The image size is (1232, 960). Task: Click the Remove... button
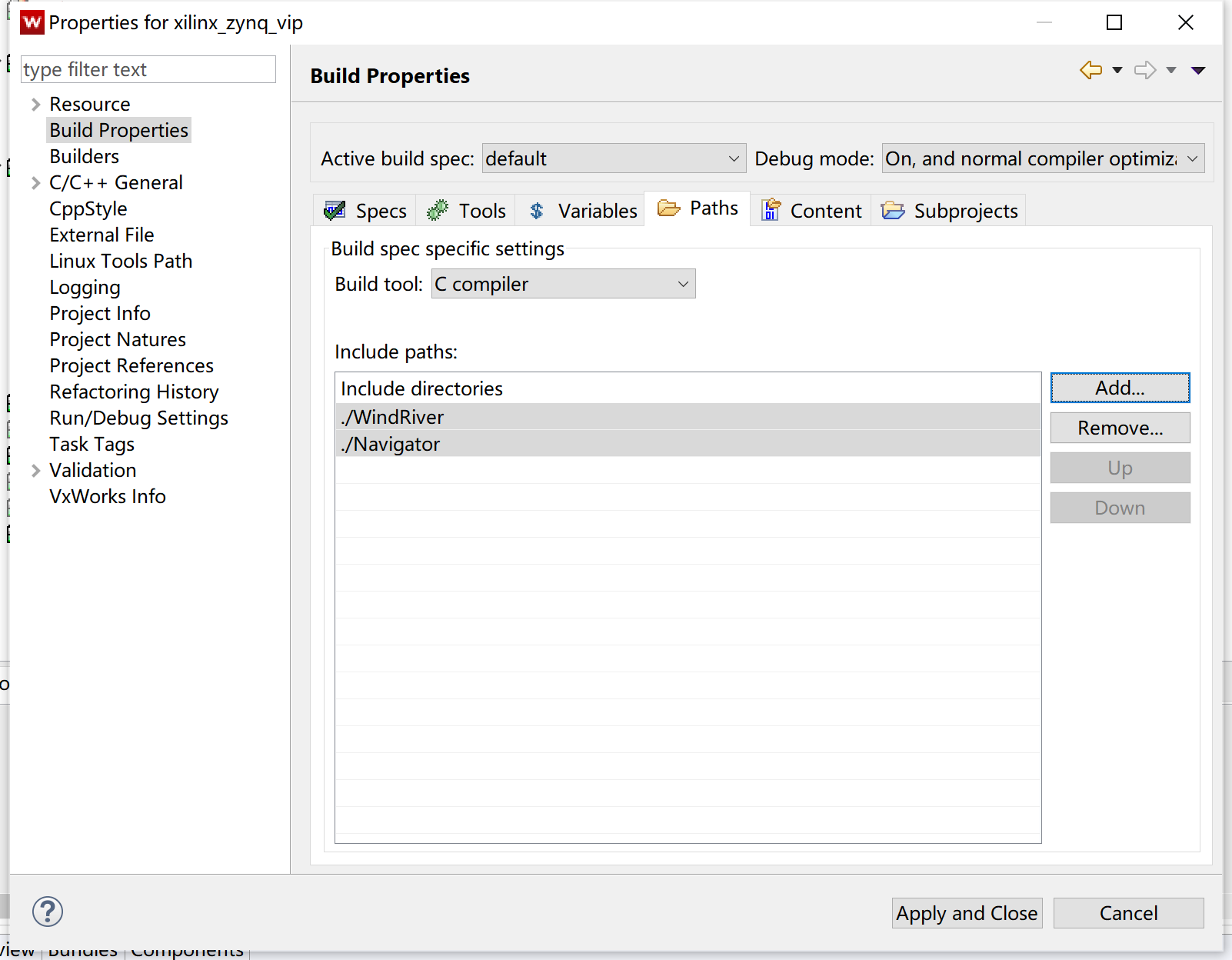click(x=1120, y=428)
